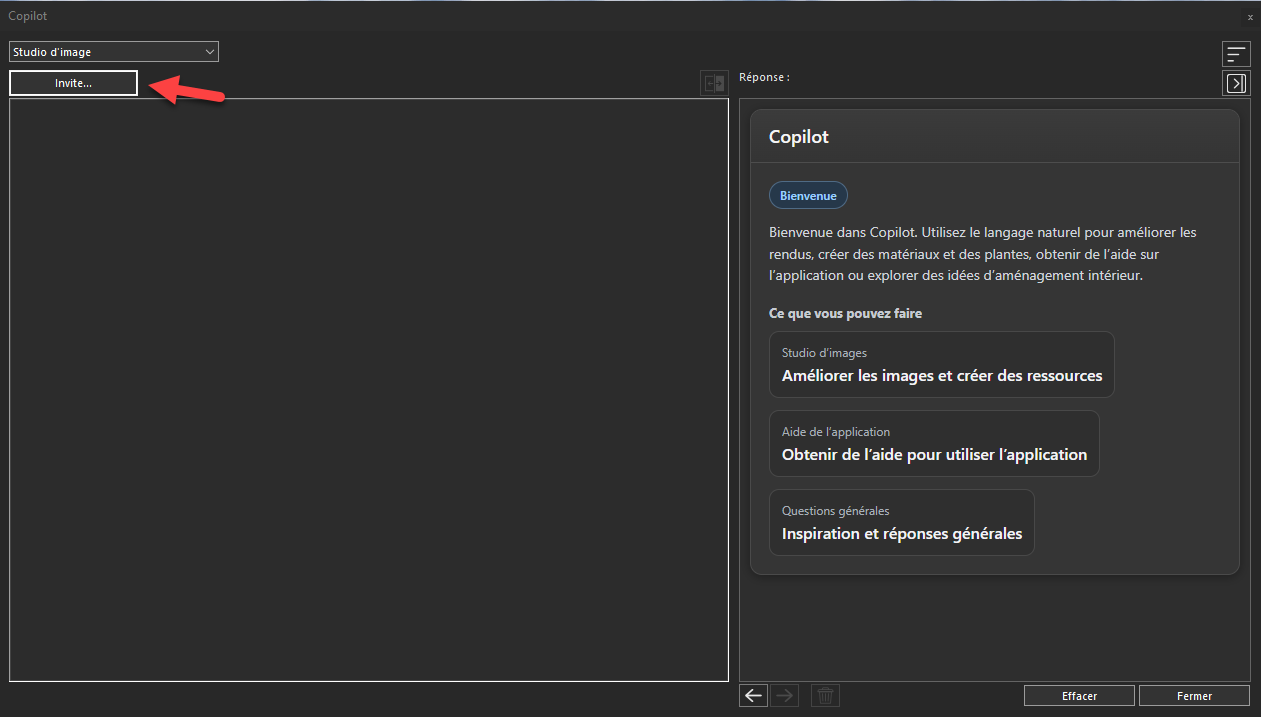1261x717 pixels.
Task: Open the filter lines menu icon
Action: [1236, 54]
